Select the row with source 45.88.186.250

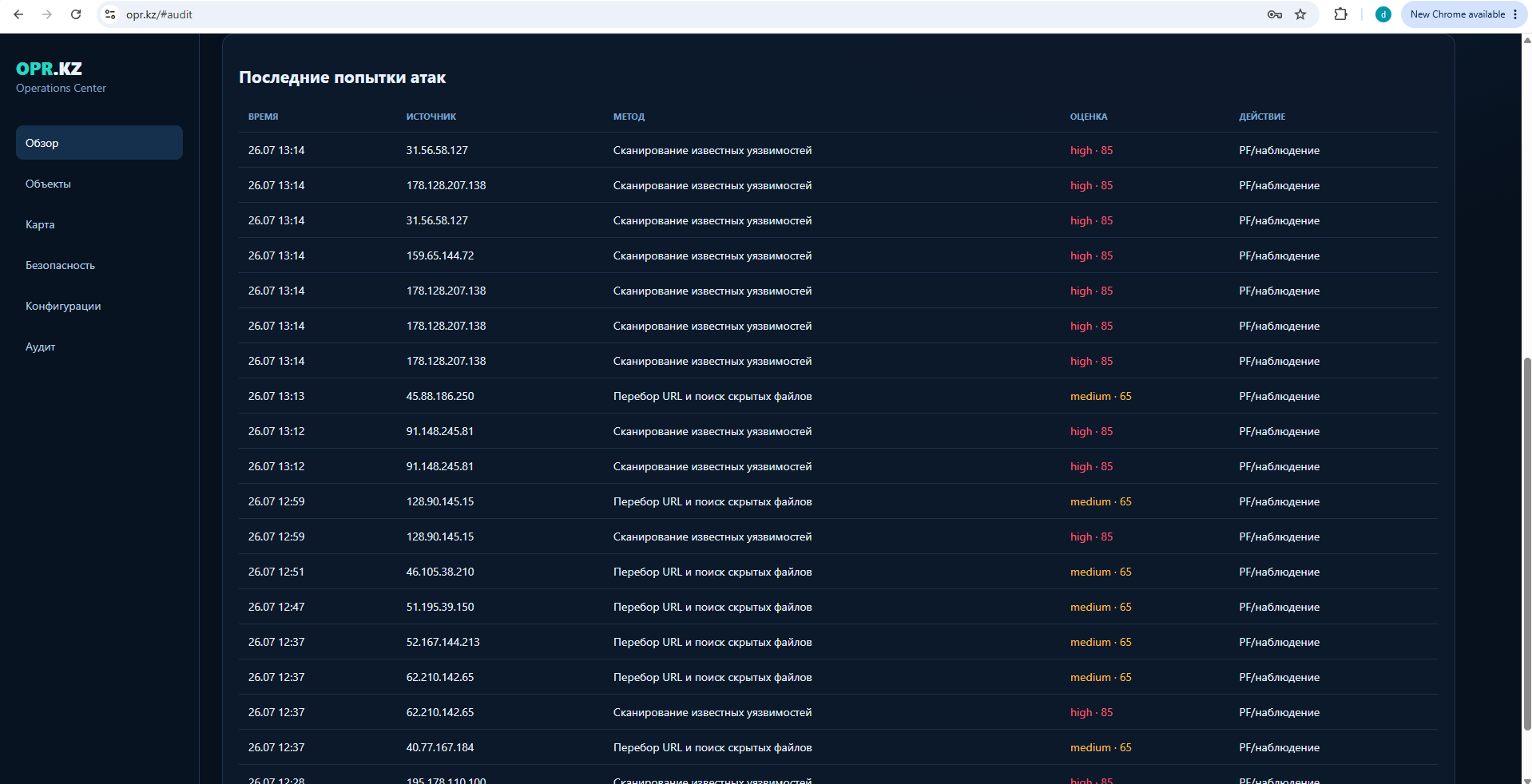[838, 396]
